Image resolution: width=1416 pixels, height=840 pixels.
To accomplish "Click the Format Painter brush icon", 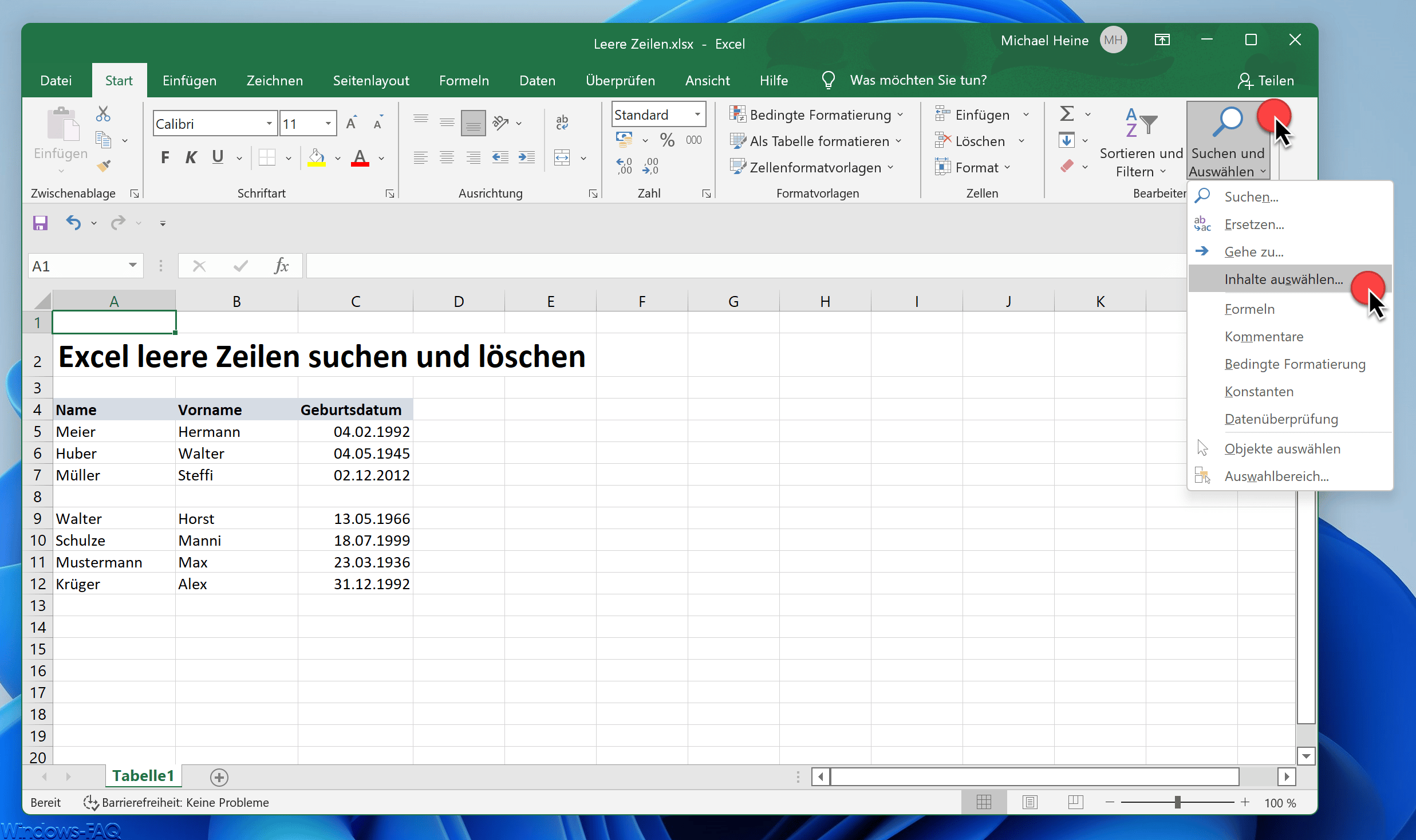I will (104, 166).
